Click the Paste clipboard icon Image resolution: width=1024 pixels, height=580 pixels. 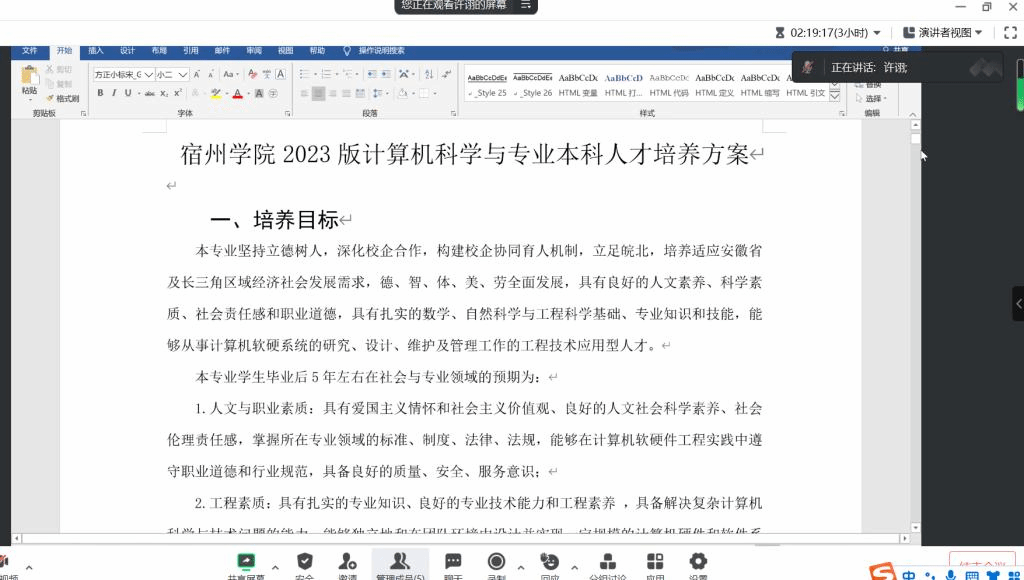tap(30, 79)
